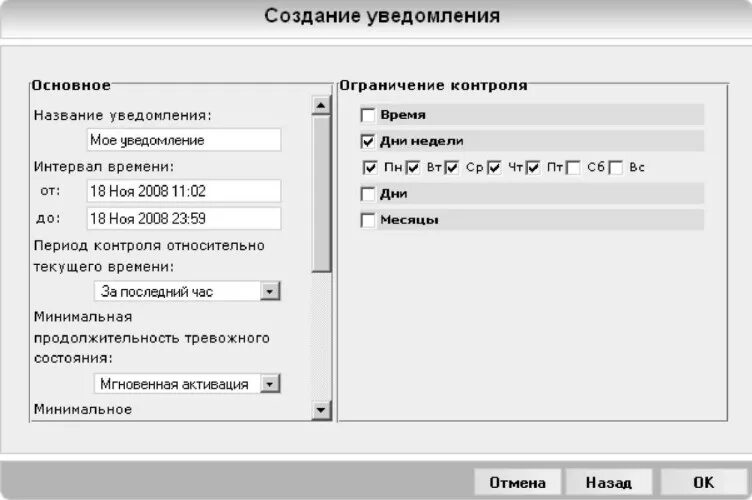Uncheck the Чт weekday checkbox

pos(494,168)
